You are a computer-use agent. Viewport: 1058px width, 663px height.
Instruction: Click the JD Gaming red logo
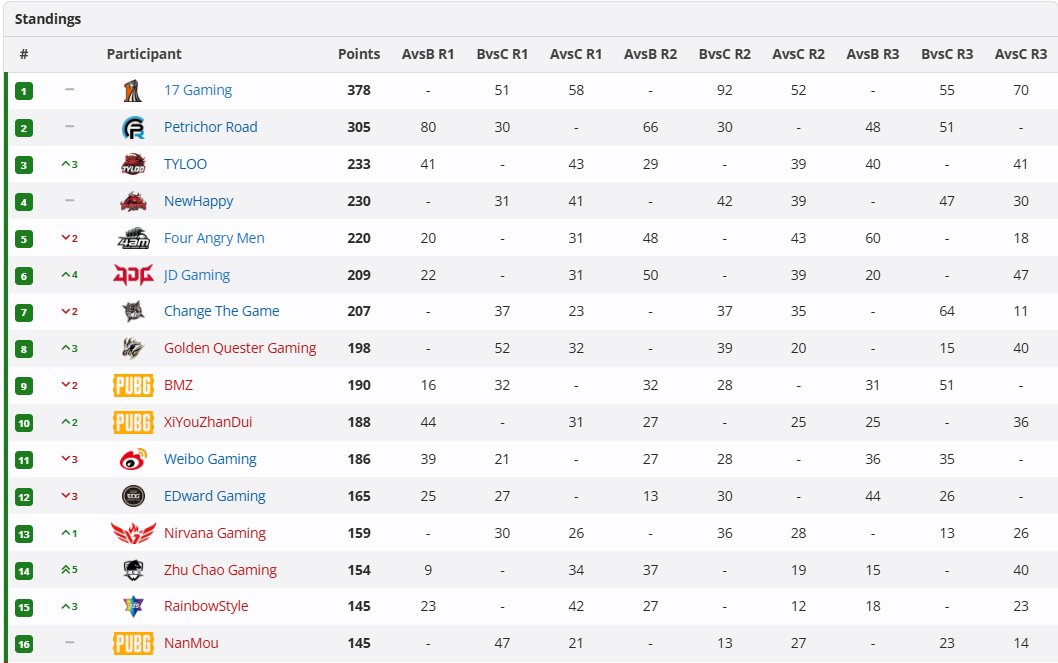click(x=133, y=275)
